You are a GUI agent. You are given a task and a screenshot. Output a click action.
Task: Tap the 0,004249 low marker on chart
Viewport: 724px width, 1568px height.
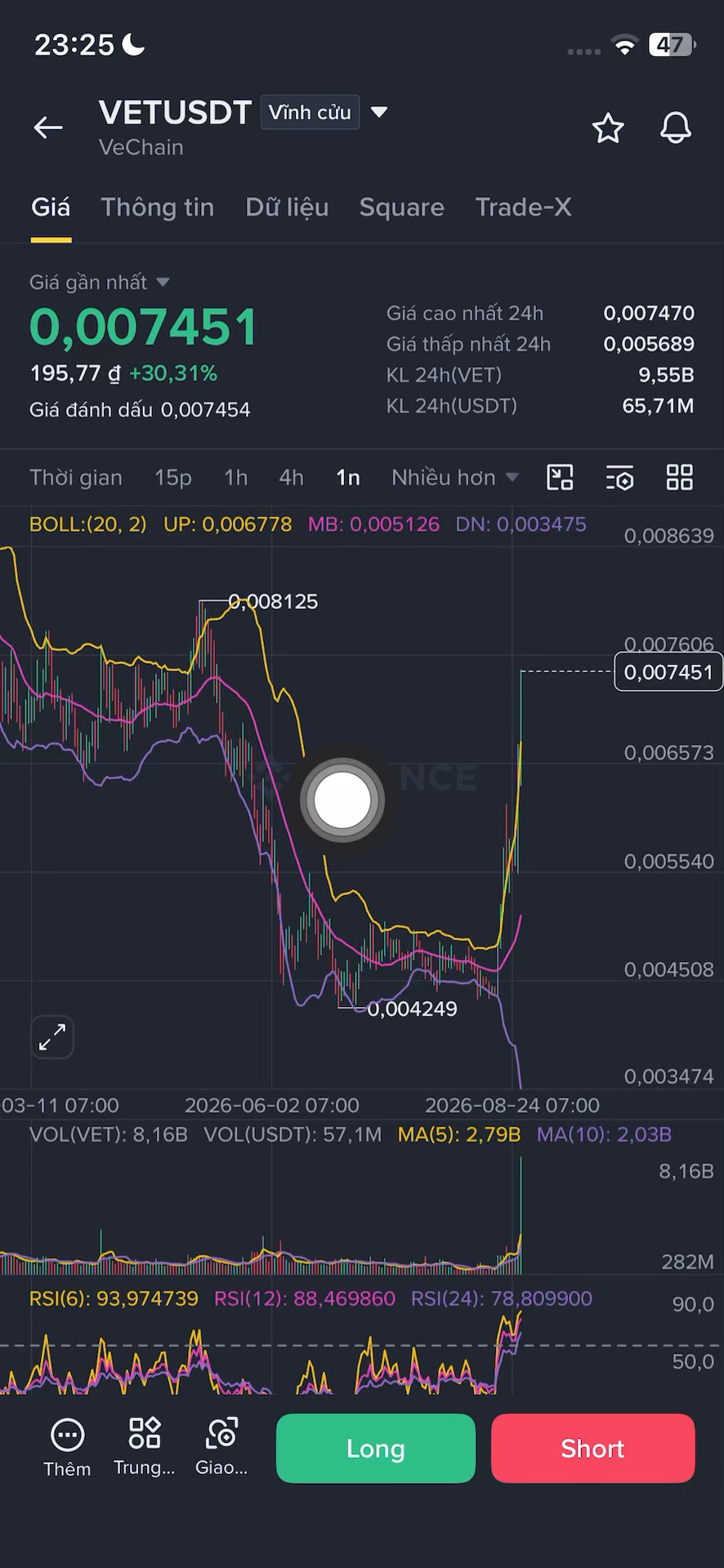[x=412, y=1009]
